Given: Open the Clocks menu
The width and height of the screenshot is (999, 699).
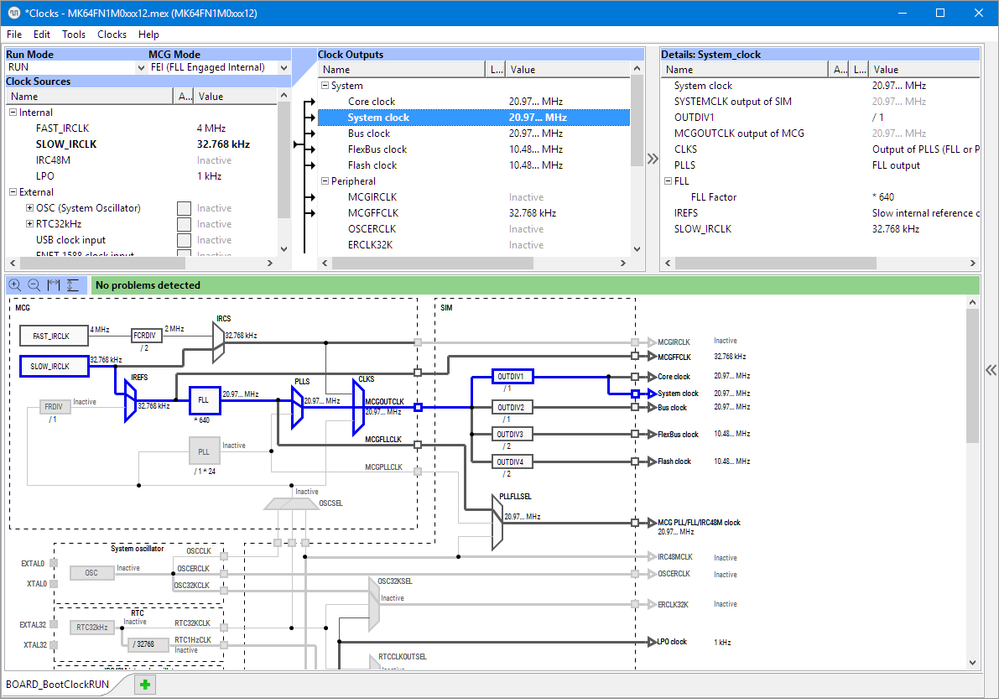Looking at the screenshot, I should pyautogui.click(x=111, y=34).
